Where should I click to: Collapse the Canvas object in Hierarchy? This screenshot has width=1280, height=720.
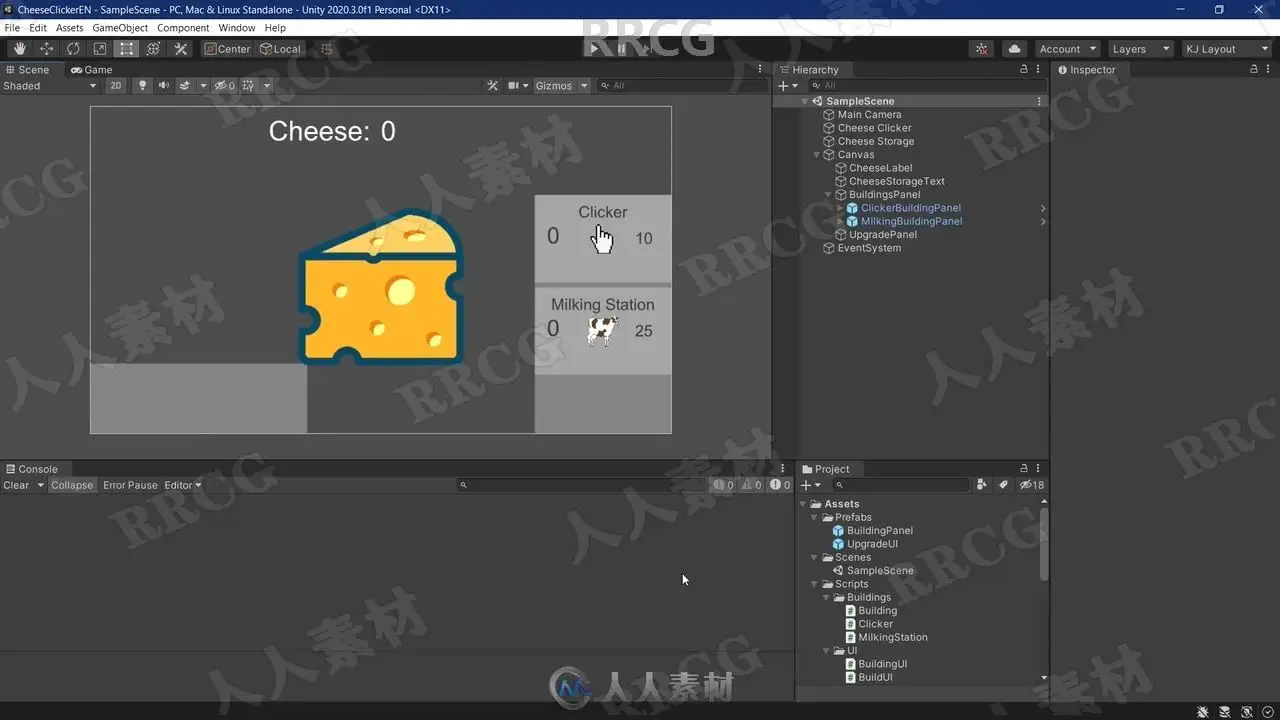817,155
